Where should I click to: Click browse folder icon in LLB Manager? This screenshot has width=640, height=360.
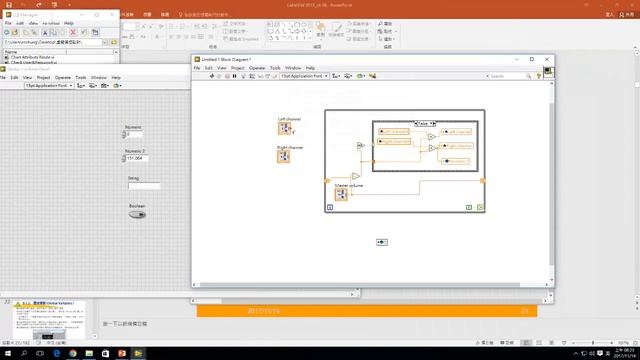pos(114,42)
